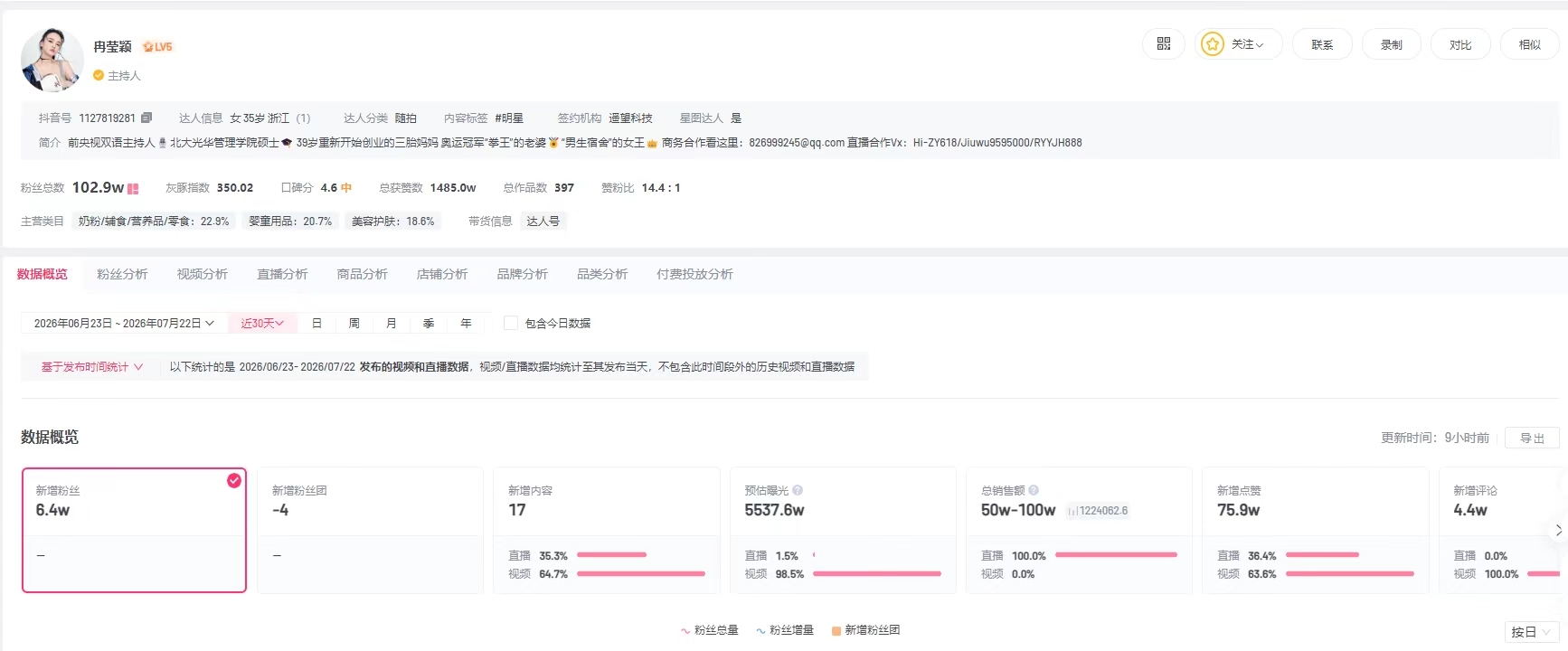Click the 录制 button

(x=1392, y=44)
